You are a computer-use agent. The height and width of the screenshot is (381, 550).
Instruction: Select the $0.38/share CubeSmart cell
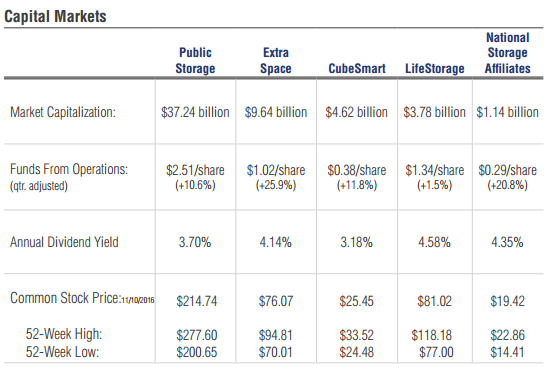click(x=357, y=170)
